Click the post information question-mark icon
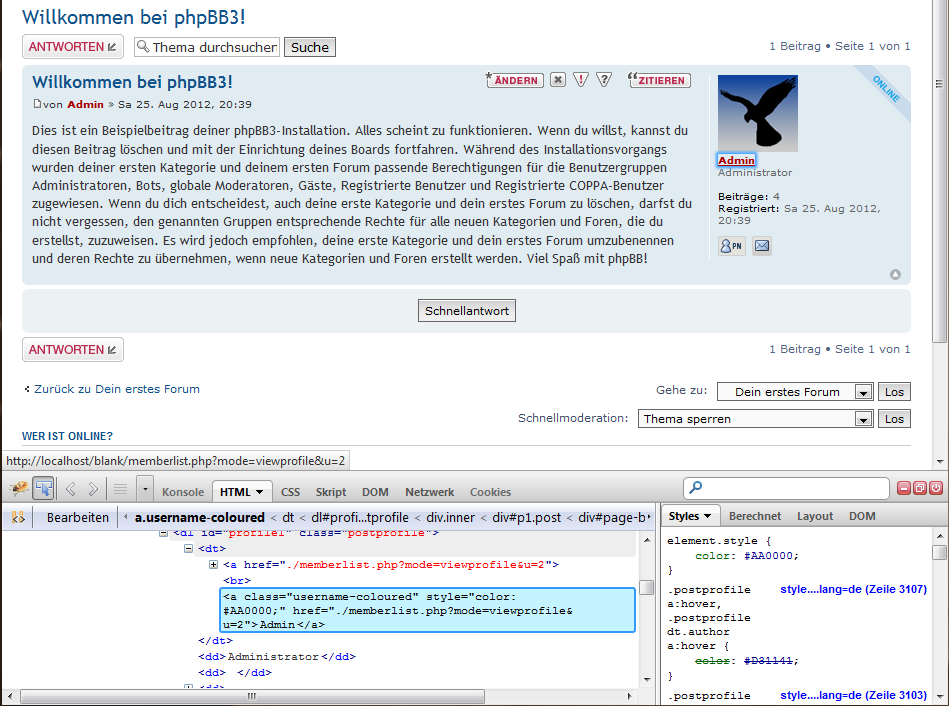949x706 pixels. pyautogui.click(x=603, y=80)
